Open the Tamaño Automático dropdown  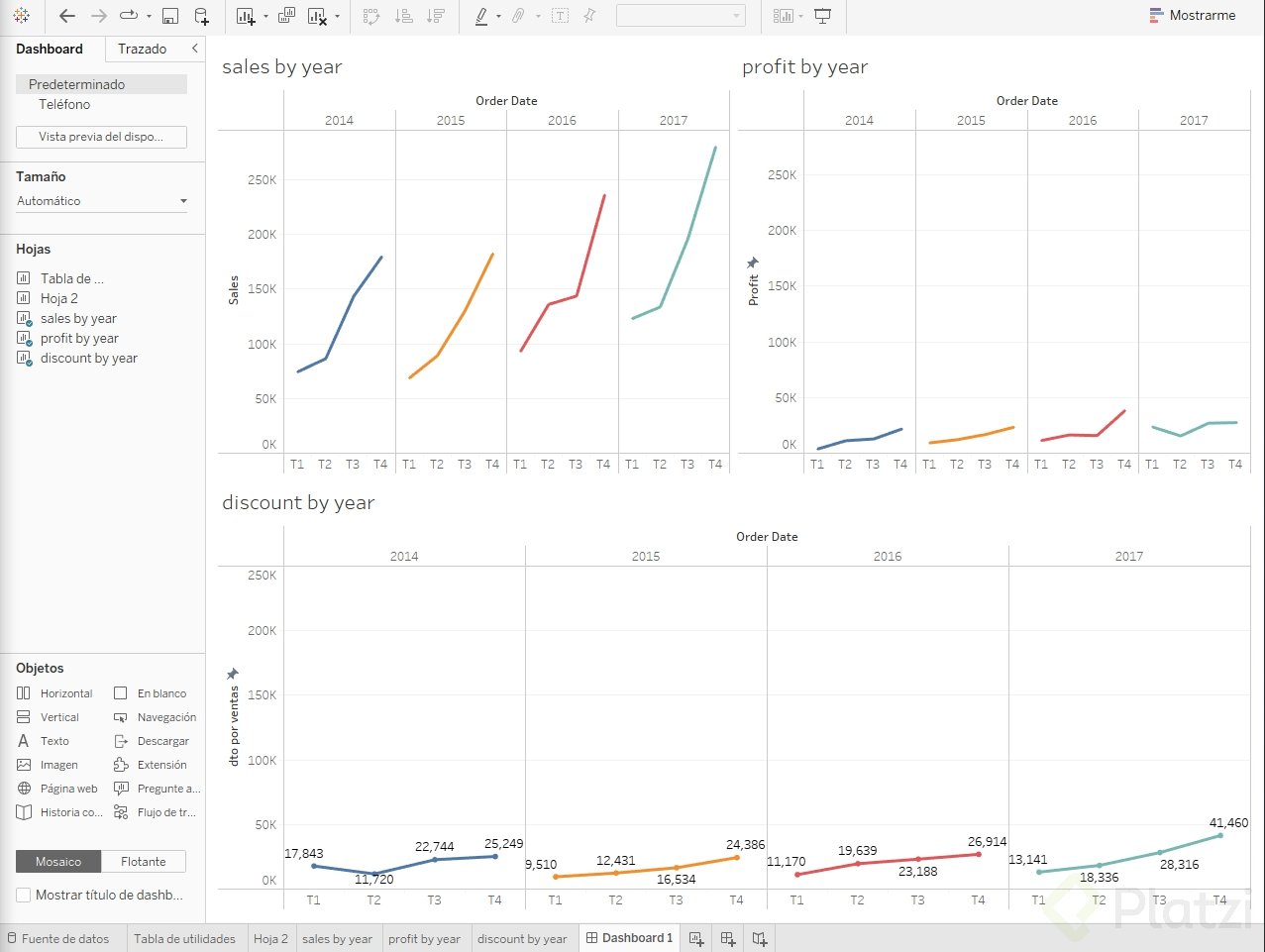tap(101, 201)
